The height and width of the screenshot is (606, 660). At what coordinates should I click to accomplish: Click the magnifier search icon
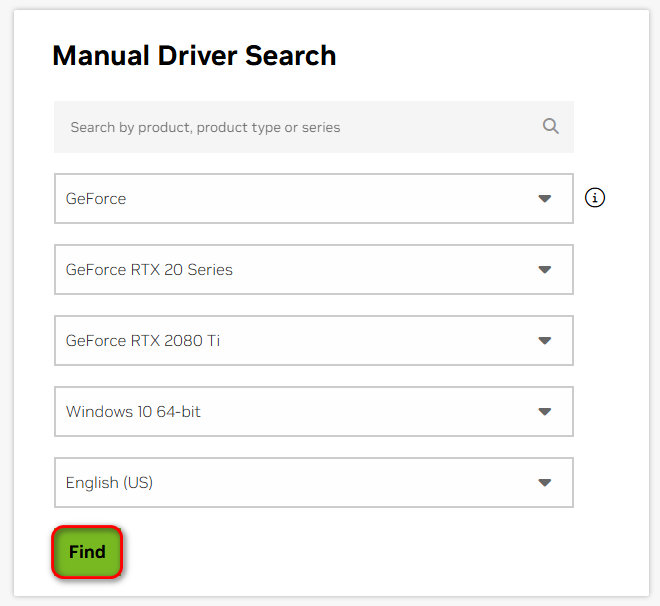pyautogui.click(x=551, y=126)
